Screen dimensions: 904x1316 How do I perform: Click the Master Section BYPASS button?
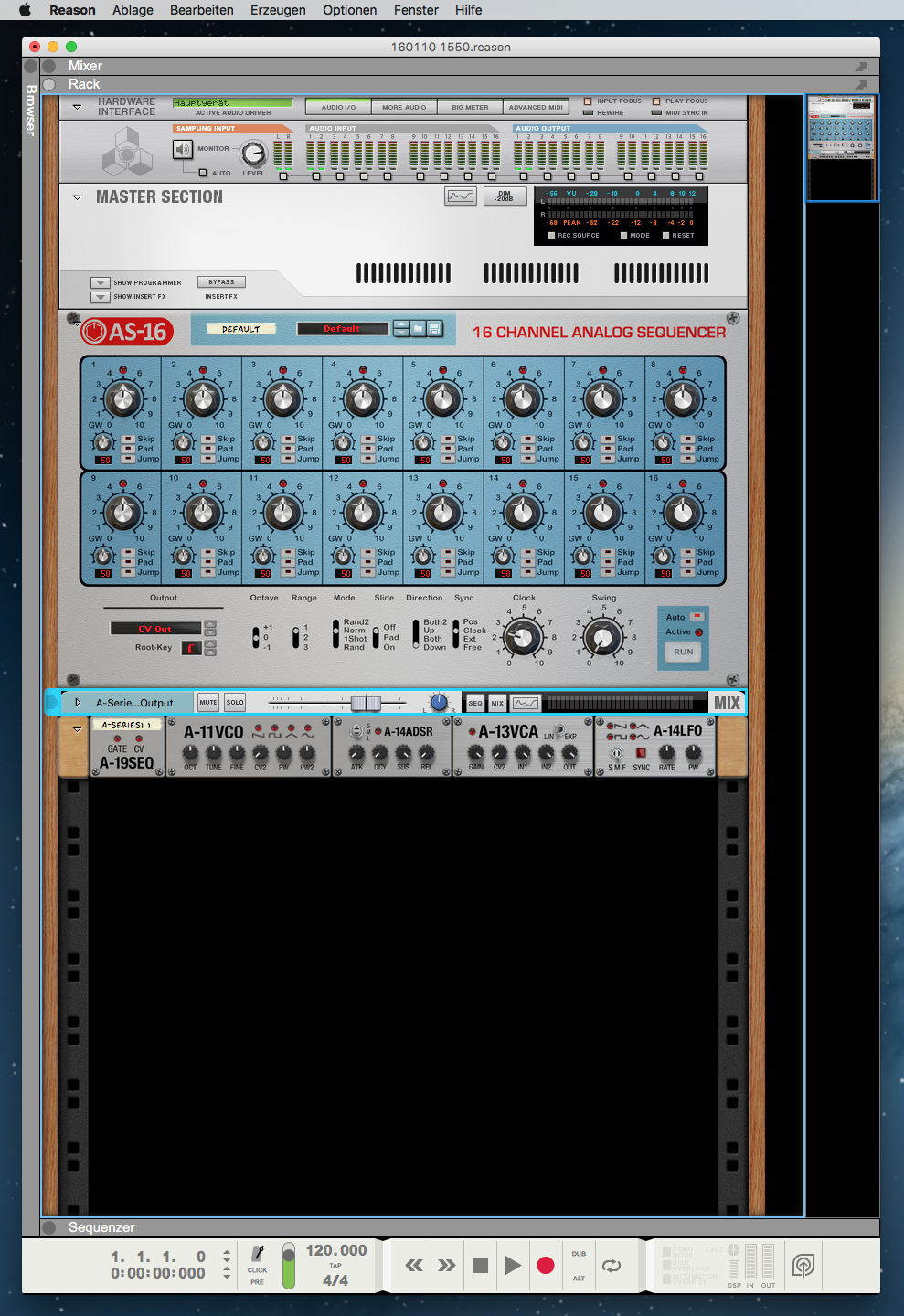[x=221, y=282]
